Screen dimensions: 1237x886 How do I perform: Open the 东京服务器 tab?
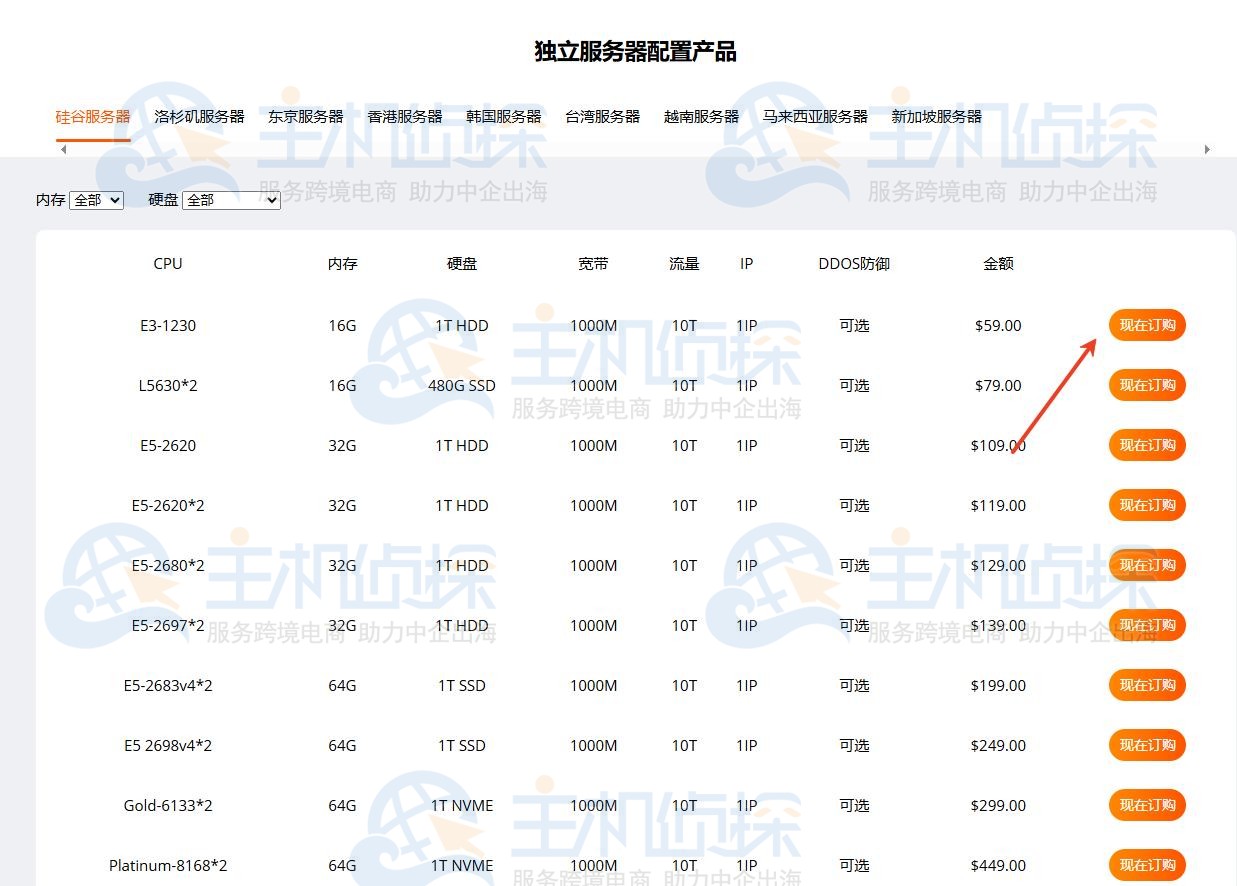306,116
